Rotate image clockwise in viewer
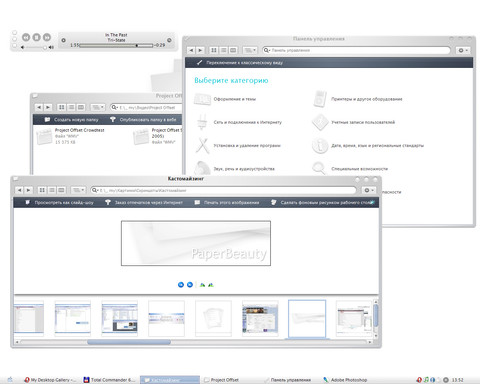Image resolution: width=480 pixels, height=384 pixels. coord(202,285)
